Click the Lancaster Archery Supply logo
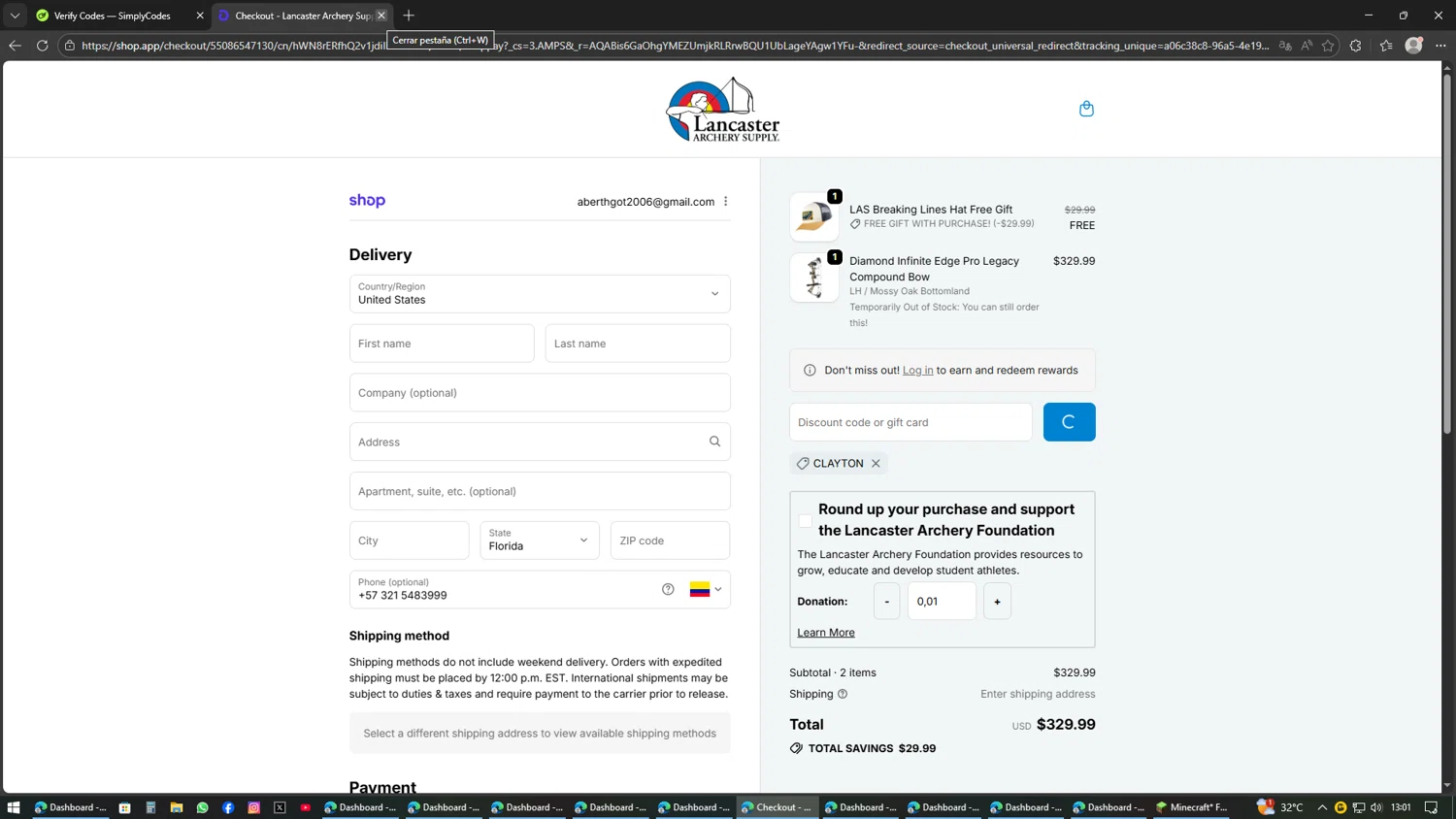1456x819 pixels. 723,110
